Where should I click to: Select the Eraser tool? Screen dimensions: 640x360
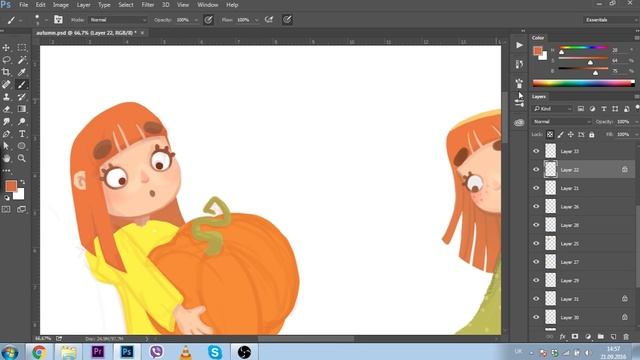(x=6, y=109)
